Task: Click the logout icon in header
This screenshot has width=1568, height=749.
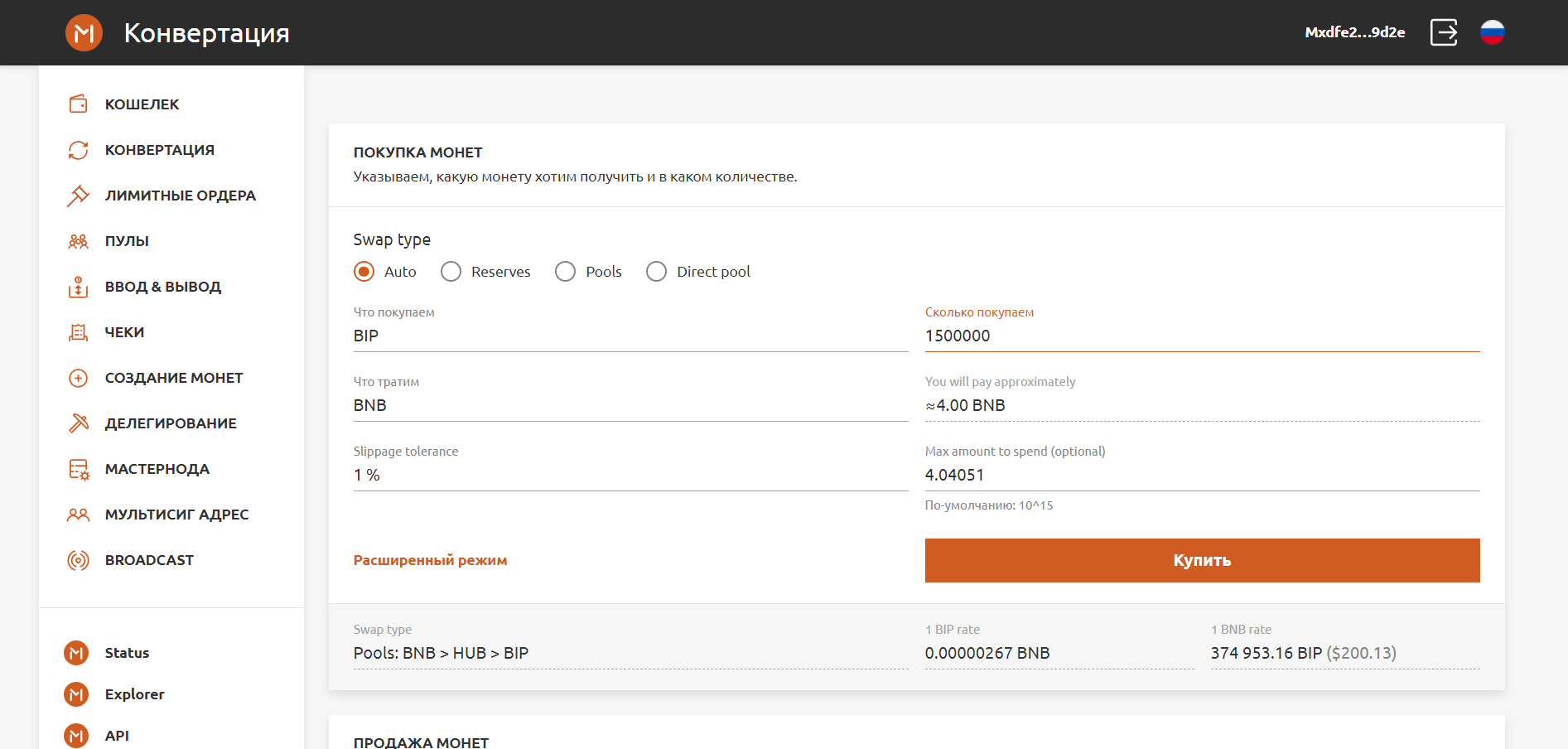Action: (1444, 32)
